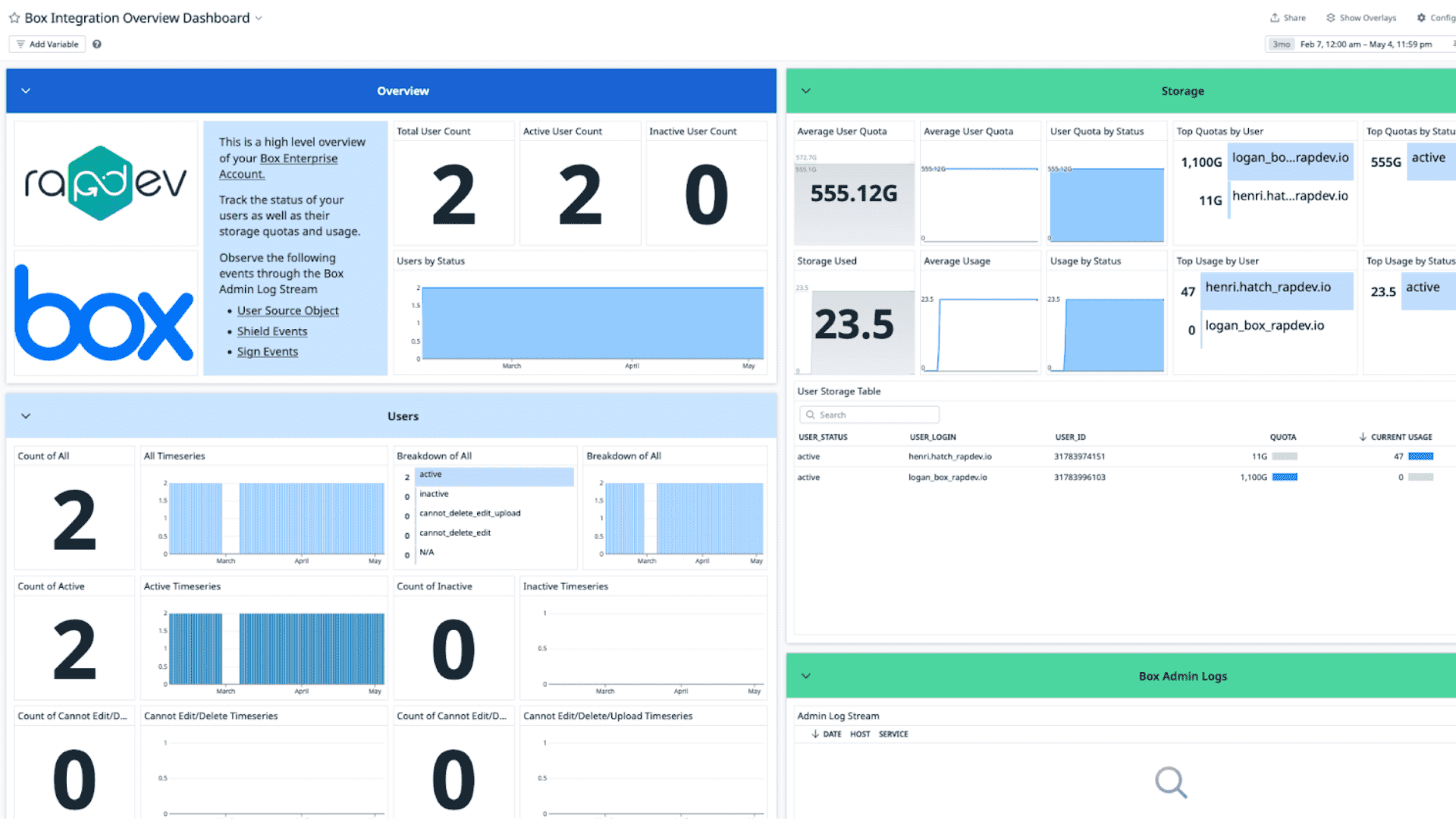
Task: Collapse the Users section
Action: 26,416
